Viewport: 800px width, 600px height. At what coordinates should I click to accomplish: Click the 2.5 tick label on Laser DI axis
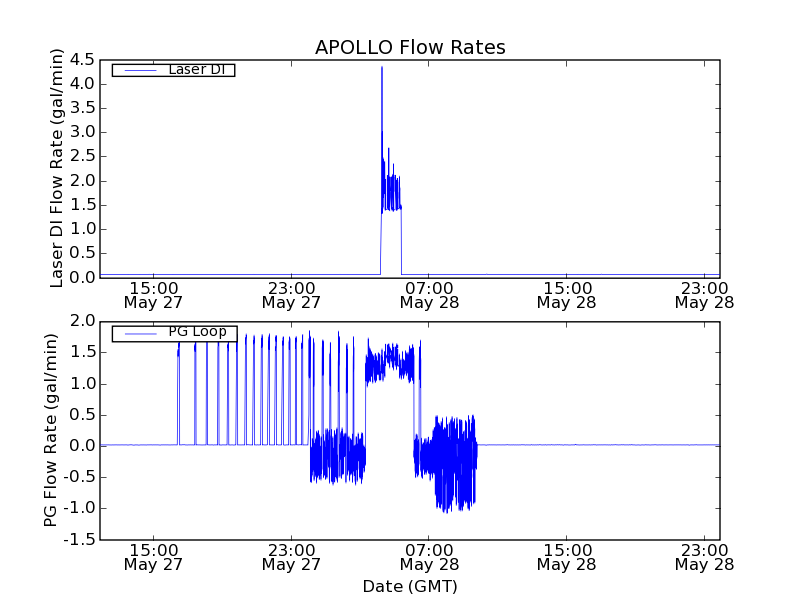tap(83, 157)
